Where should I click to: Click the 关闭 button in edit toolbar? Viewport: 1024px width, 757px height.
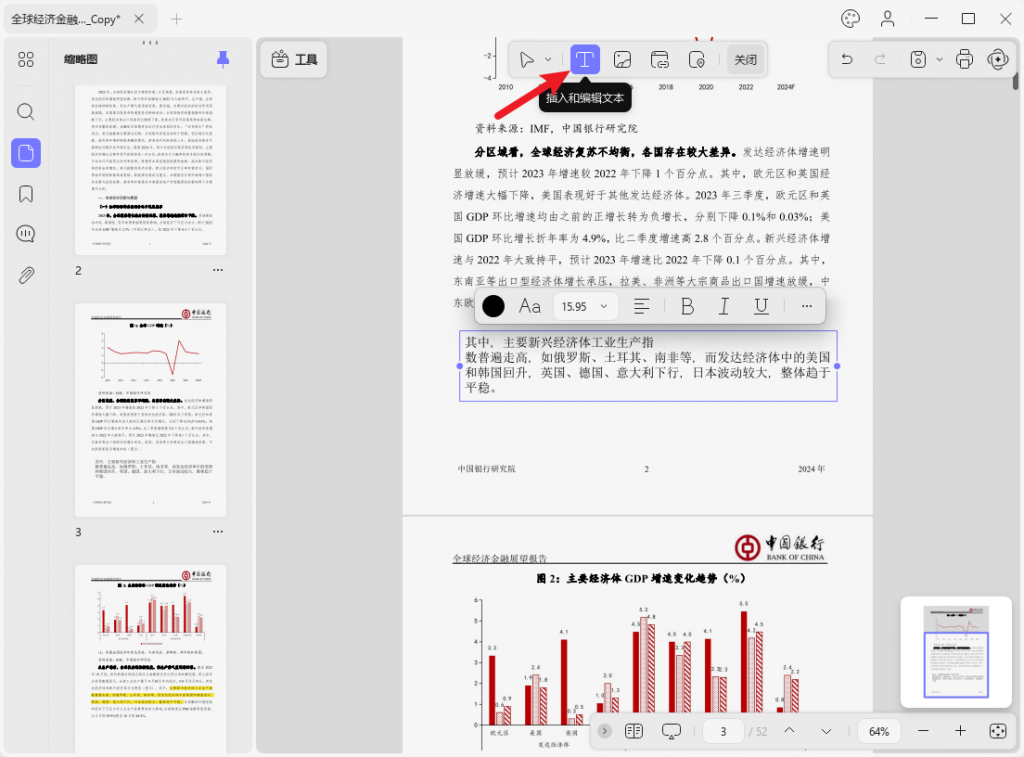click(x=745, y=60)
